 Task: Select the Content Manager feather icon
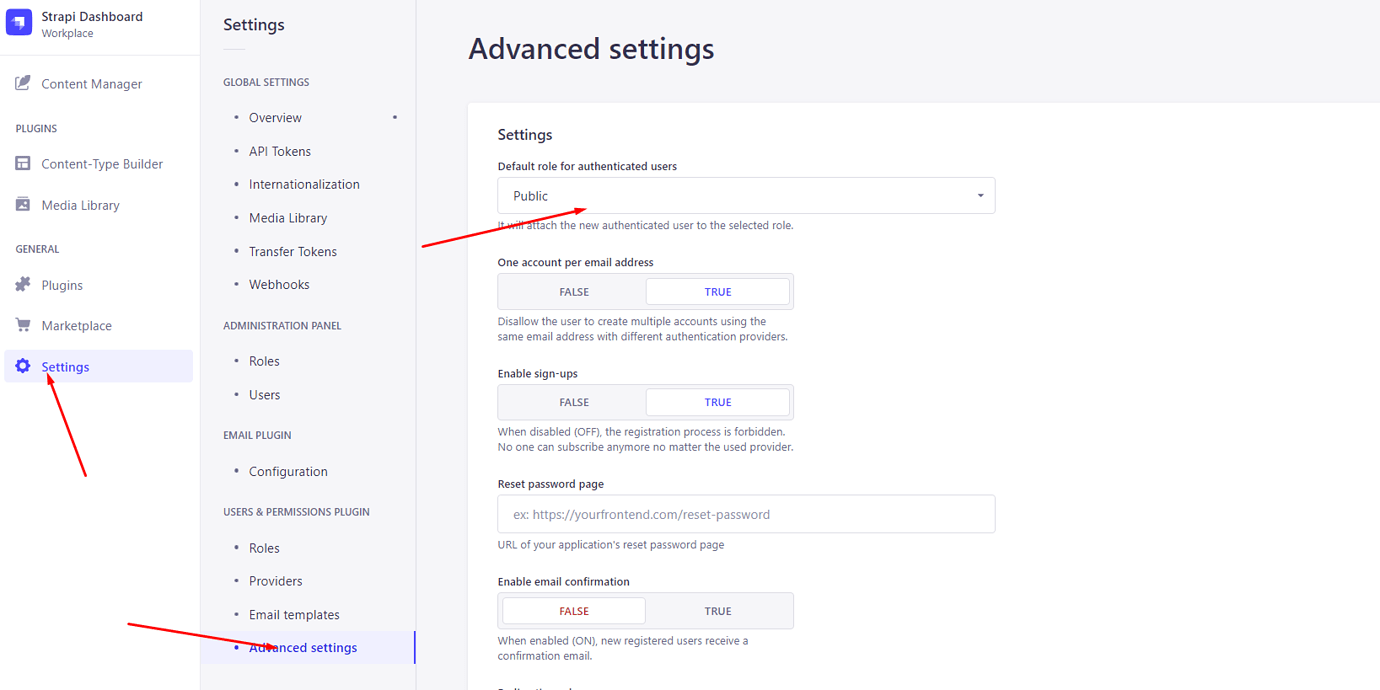pos(22,83)
